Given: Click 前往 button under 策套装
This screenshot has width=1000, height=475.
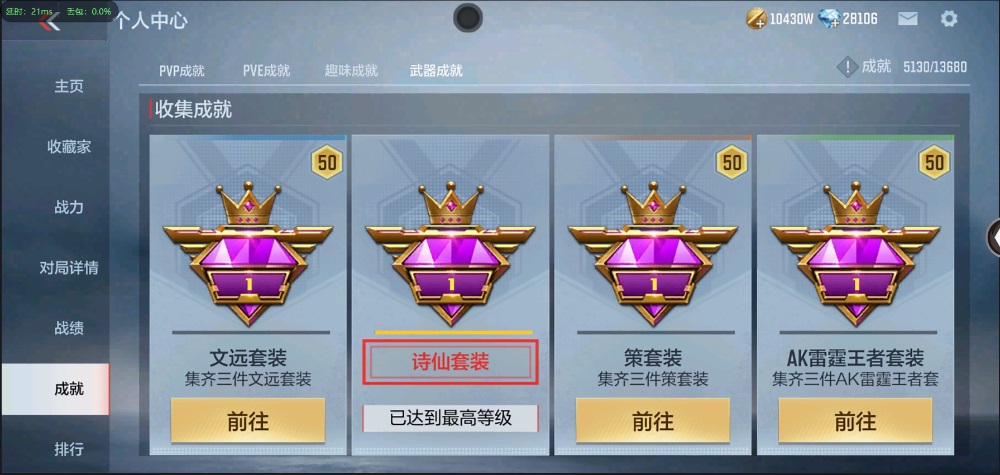Looking at the screenshot, I should click(653, 421).
